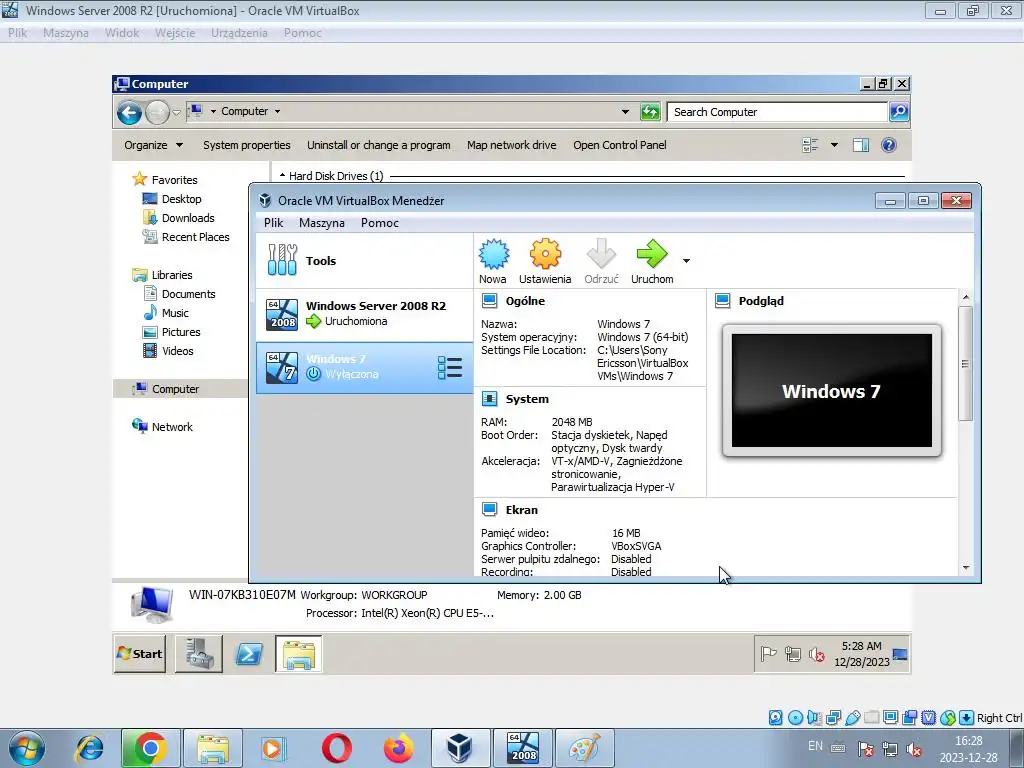Click the Windows 7 preview thumbnail
The height and width of the screenshot is (768, 1024).
tap(831, 391)
